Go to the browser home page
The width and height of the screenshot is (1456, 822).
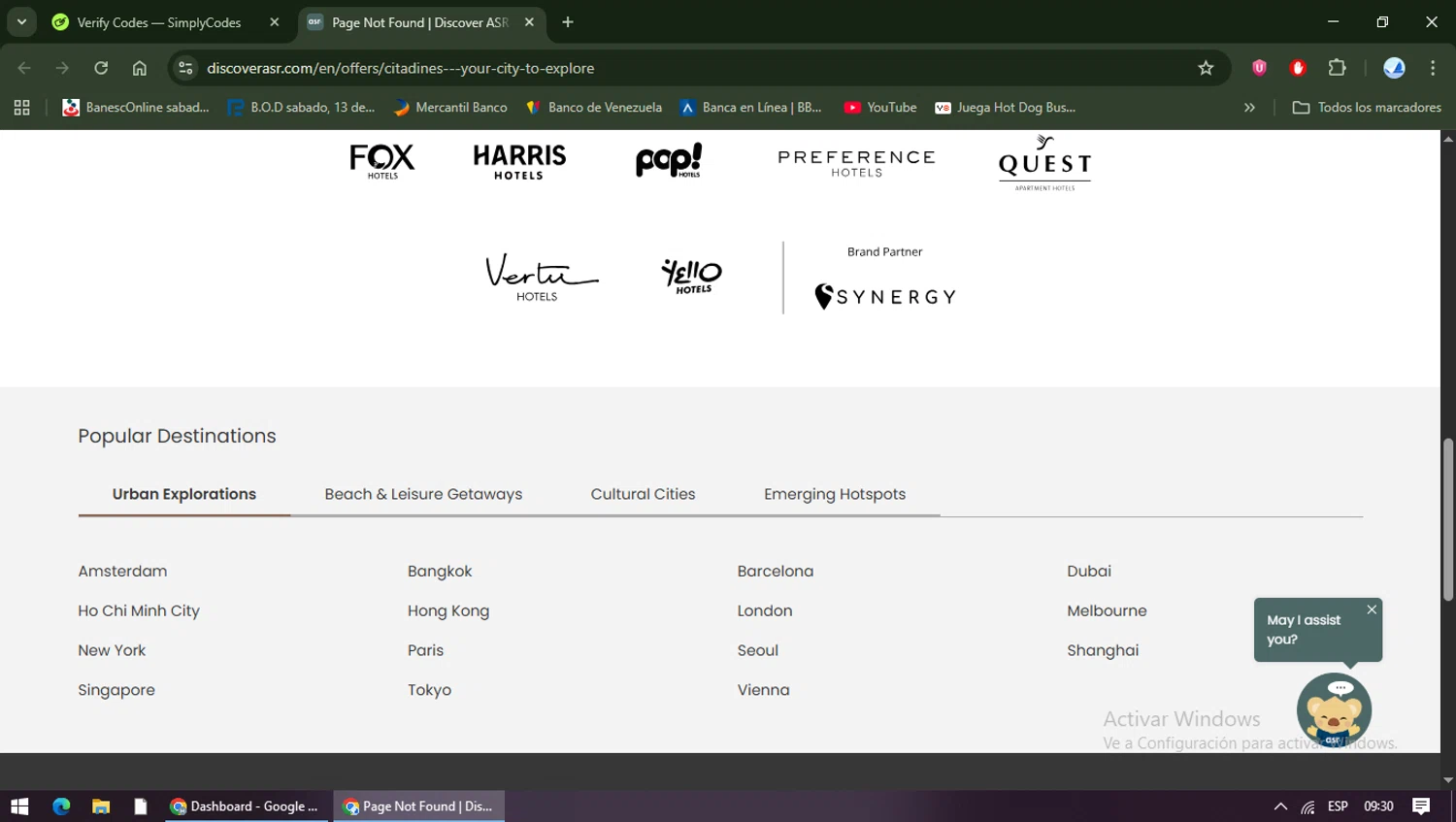pos(140,68)
